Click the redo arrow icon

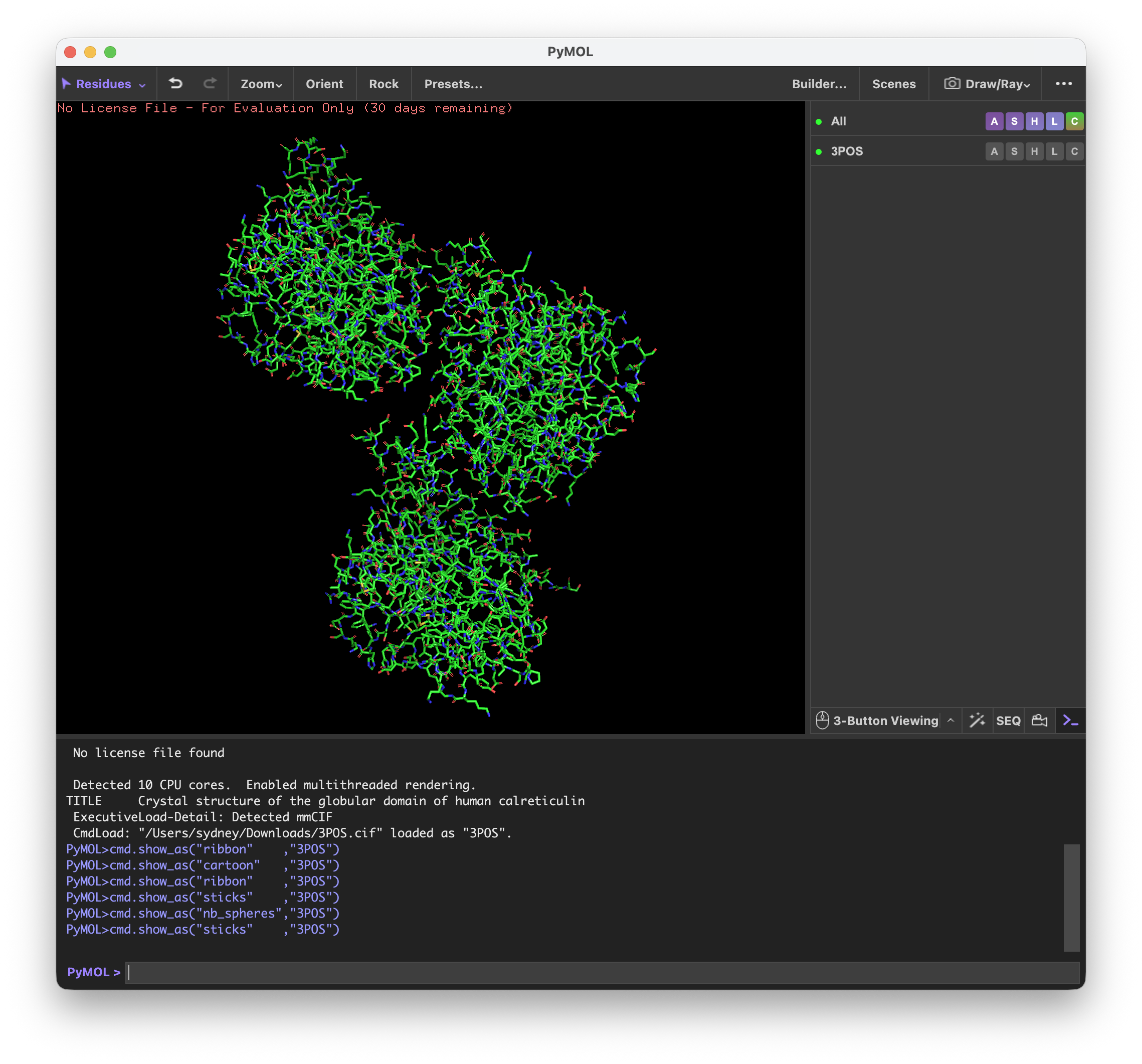tap(210, 84)
